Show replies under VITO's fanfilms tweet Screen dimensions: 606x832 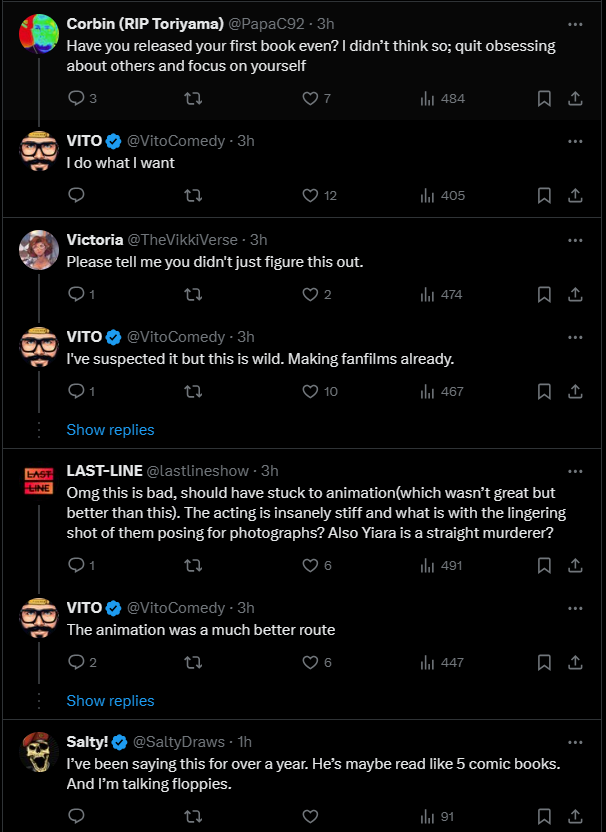tap(110, 430)
